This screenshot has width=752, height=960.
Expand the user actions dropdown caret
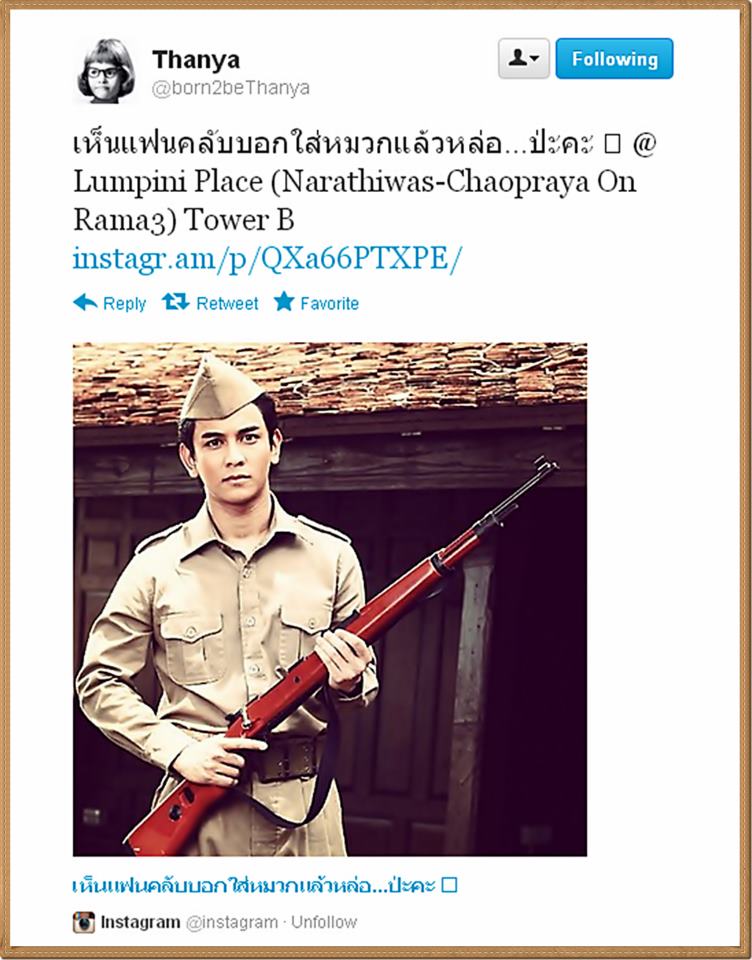535,59
